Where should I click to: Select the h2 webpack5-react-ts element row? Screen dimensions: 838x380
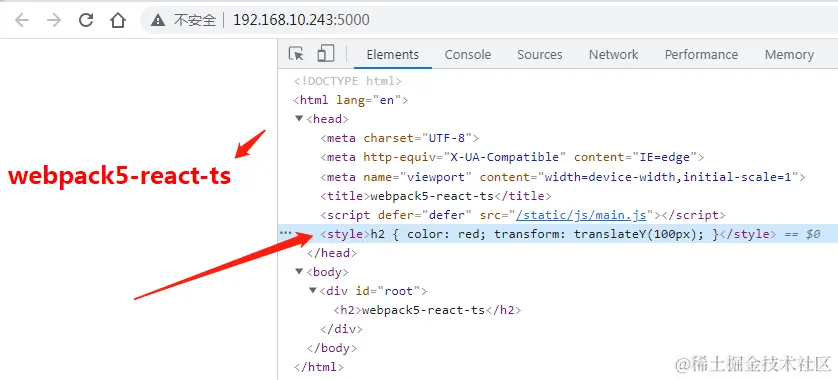427,310
